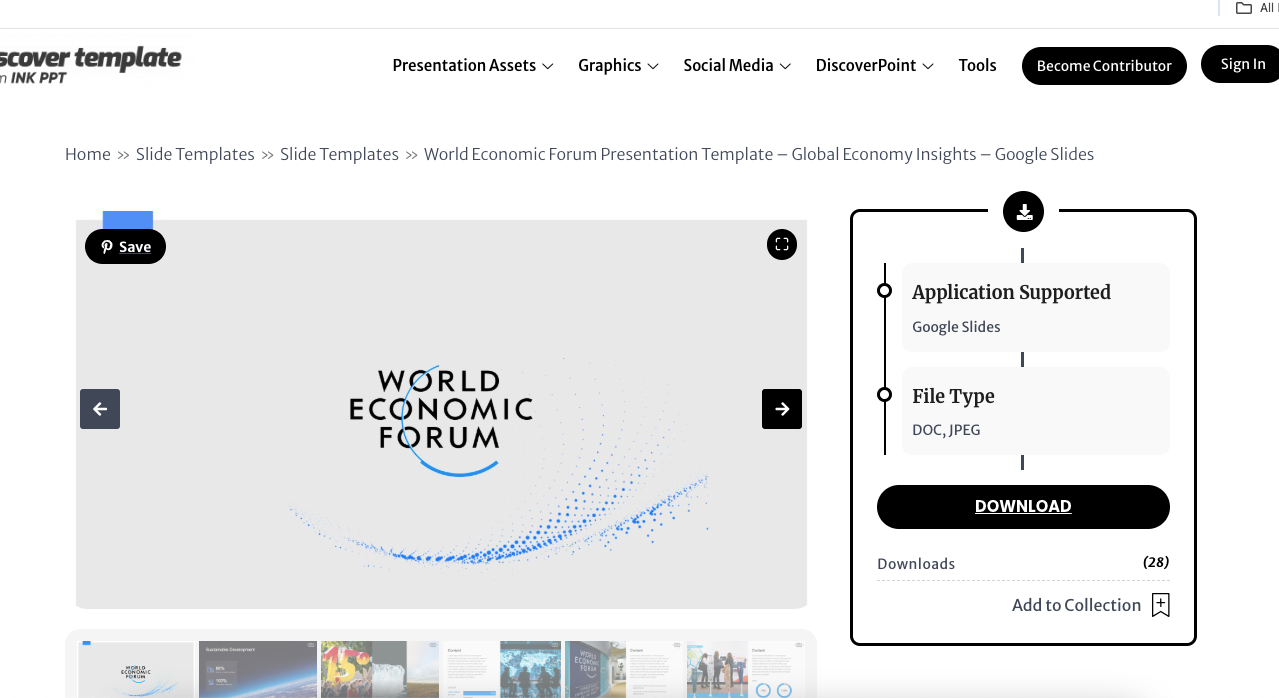Select the 1.5° collage slide thumbnail

380,670
